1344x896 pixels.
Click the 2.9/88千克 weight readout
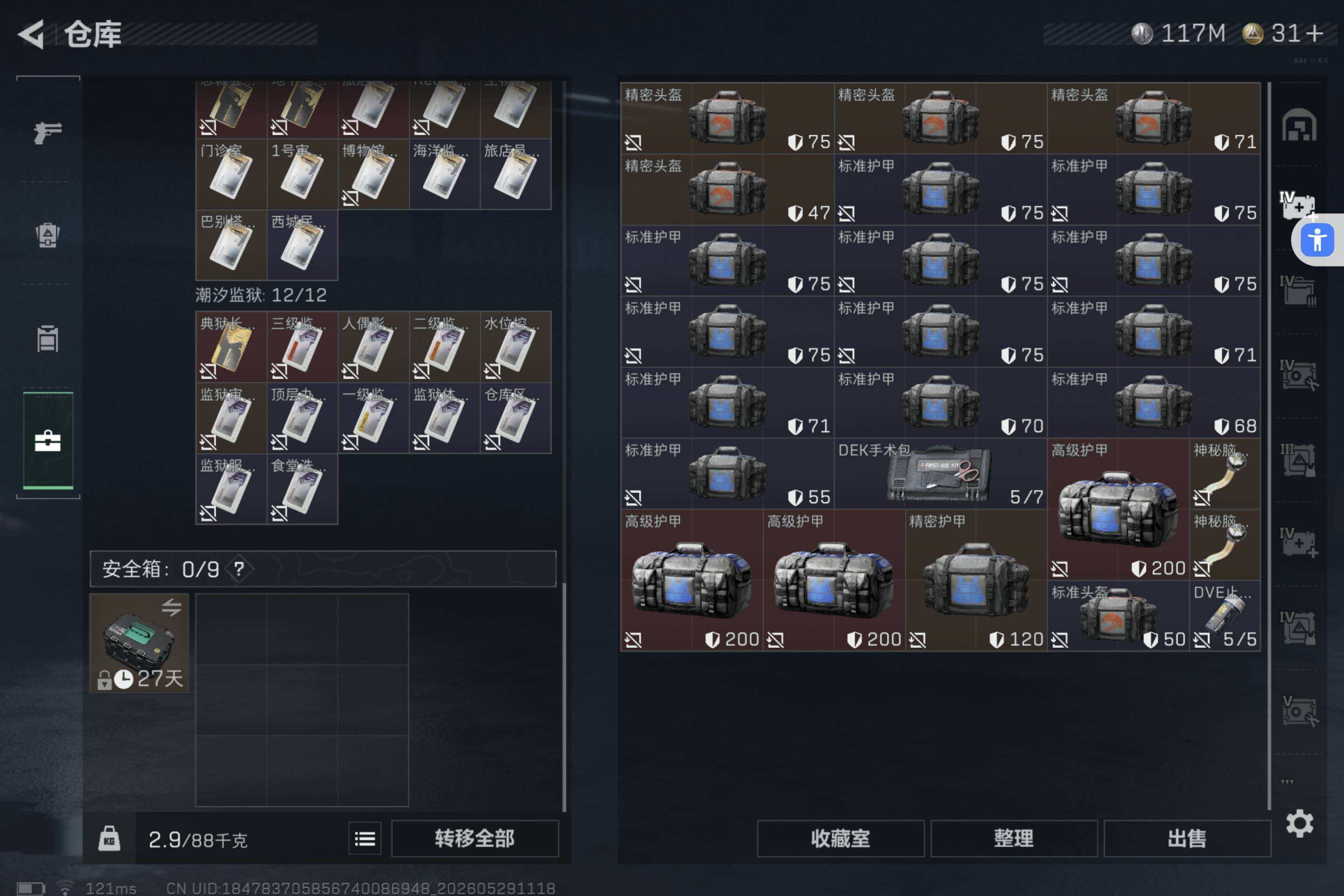click(x=198, y=840)
